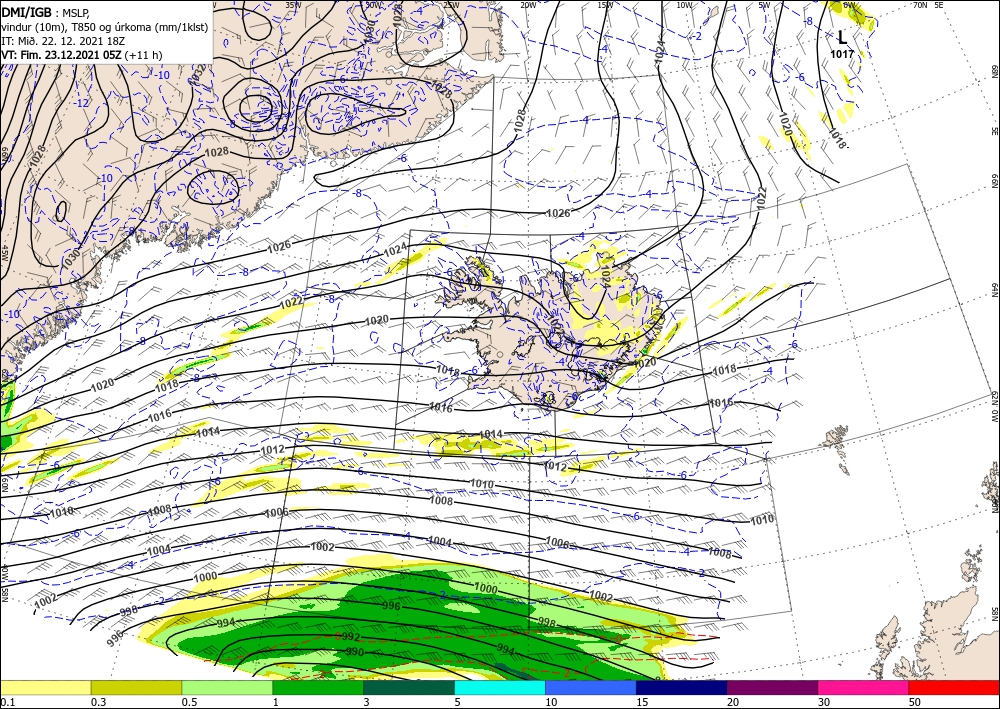Image resolution: width=1000 pixels, height=709 pixels.
Task: Click the "20W" longitude label
Action: (528, 5)
